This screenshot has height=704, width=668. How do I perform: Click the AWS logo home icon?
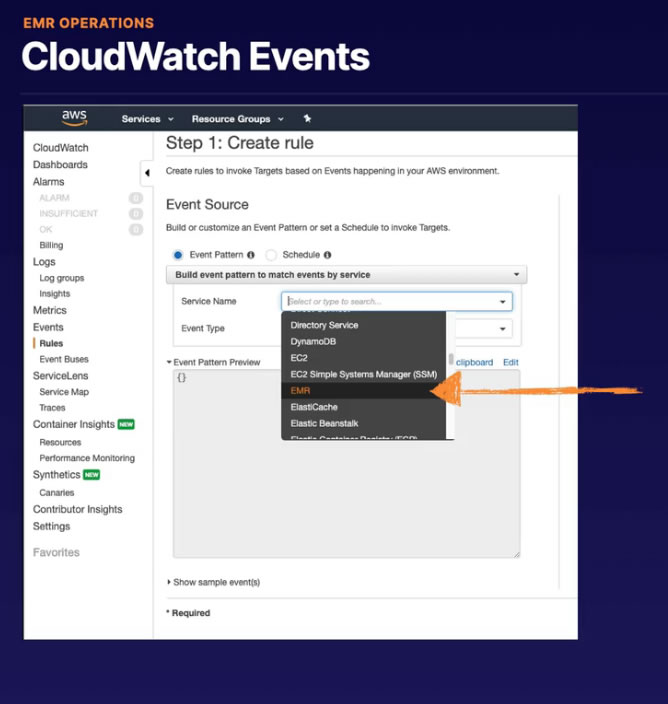pos(74,118)
